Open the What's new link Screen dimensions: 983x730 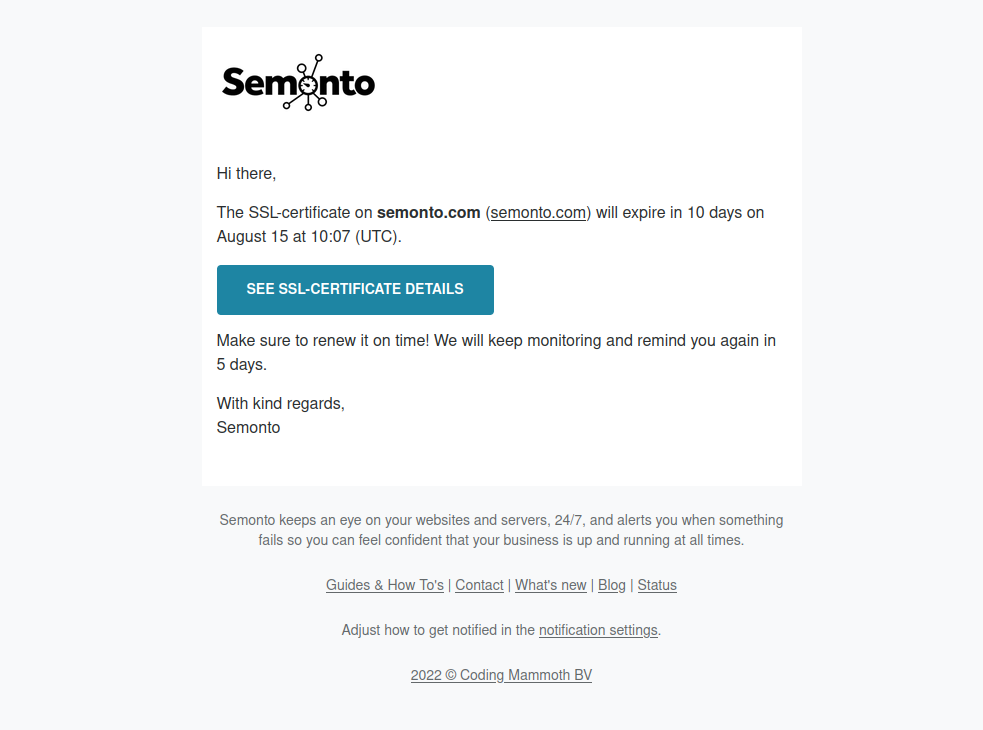pos(551,585)
